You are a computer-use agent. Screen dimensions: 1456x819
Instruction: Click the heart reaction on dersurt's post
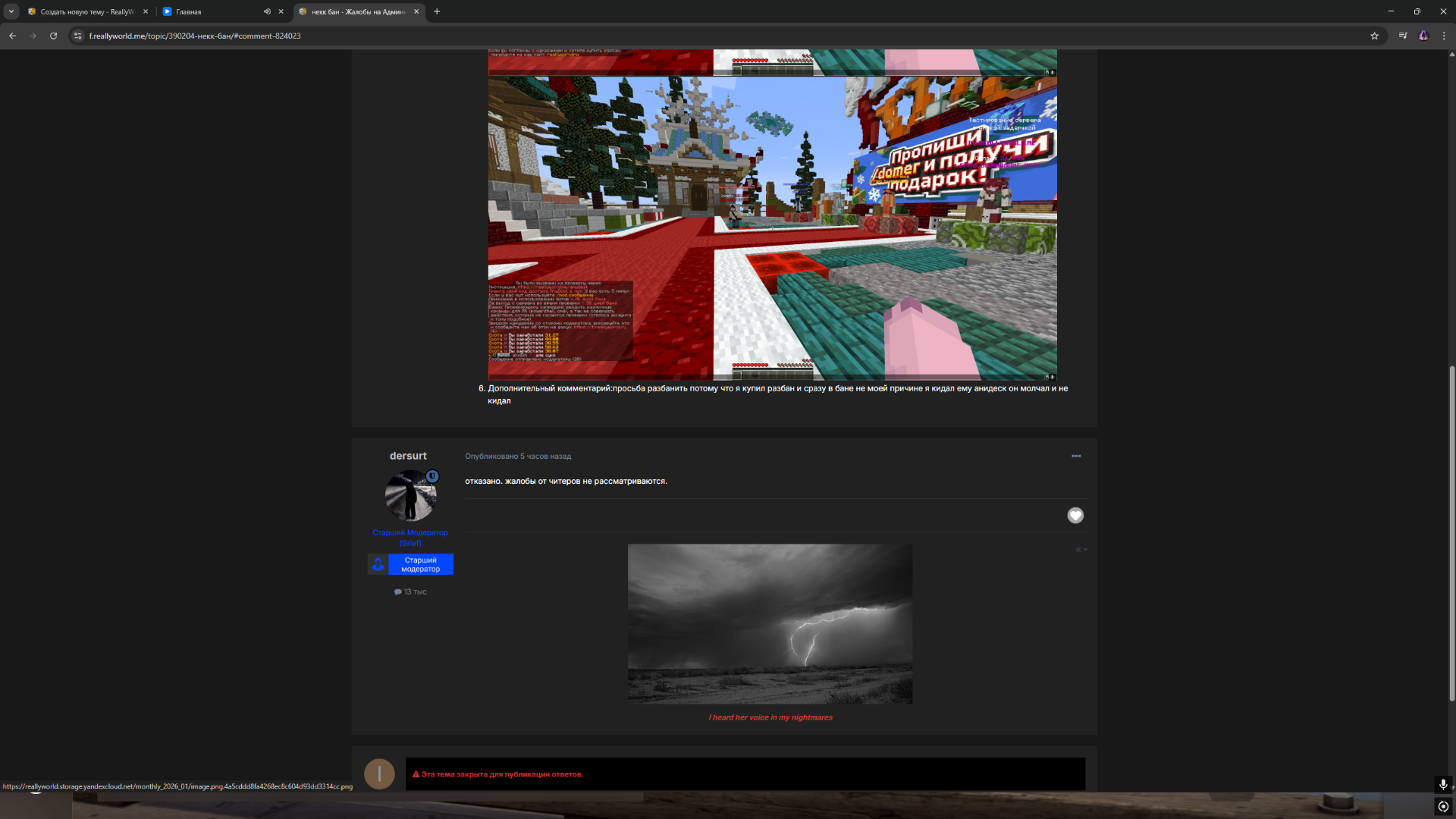point(1075,516)
